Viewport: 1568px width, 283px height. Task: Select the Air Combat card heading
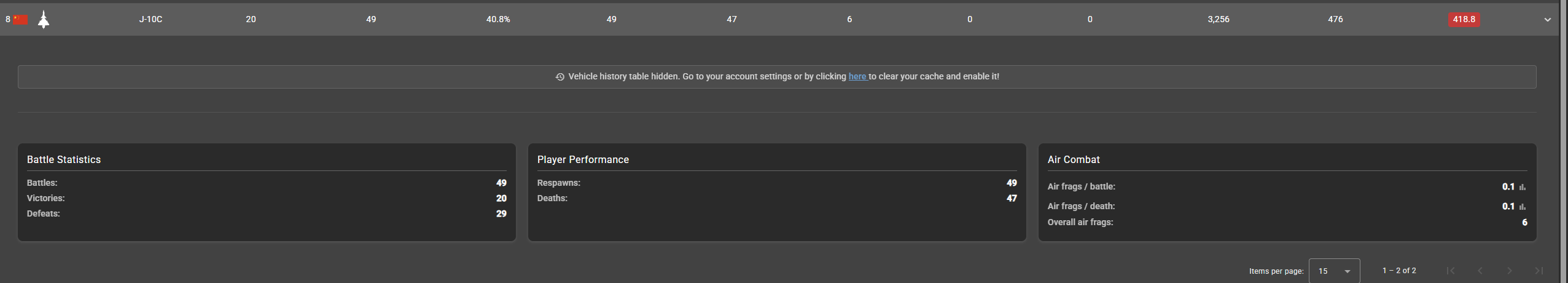[1073, 159]
